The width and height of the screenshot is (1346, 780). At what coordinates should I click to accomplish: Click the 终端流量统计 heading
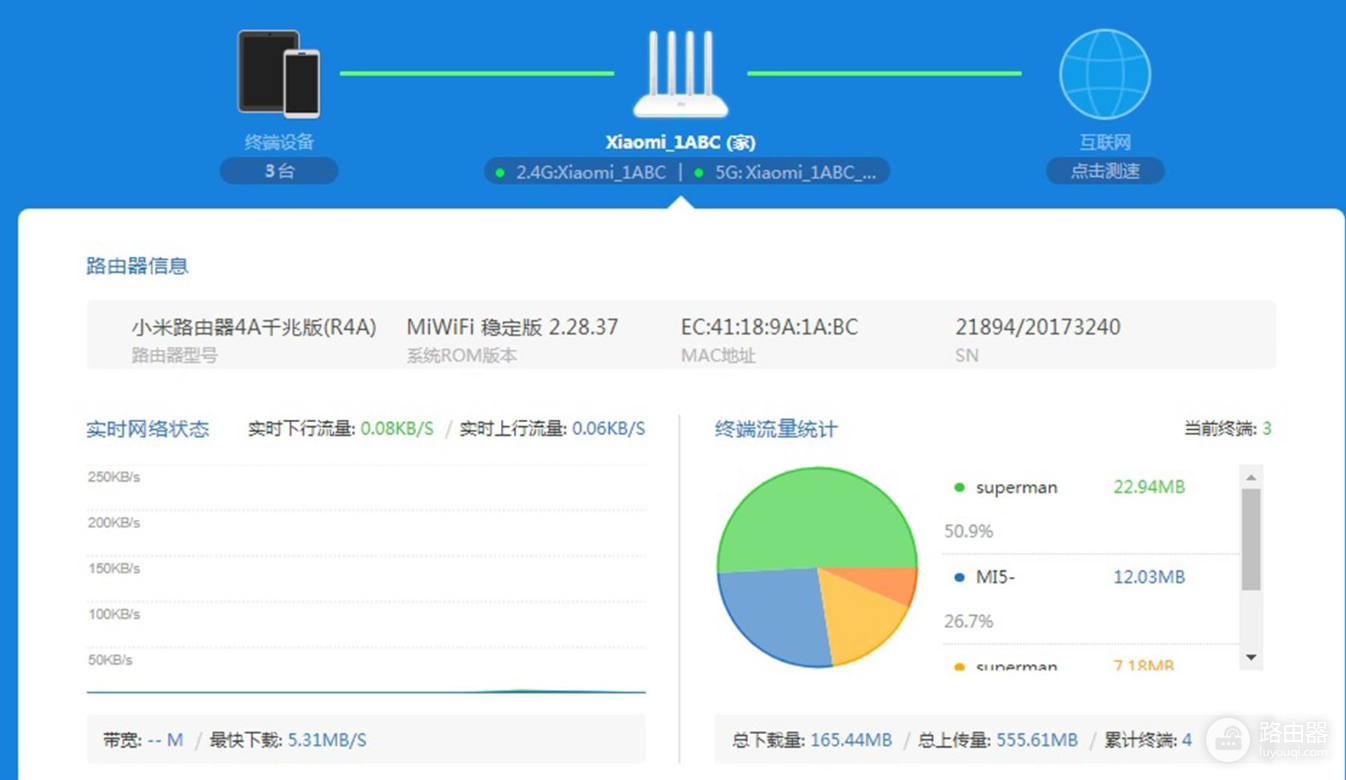click(776, 429)
